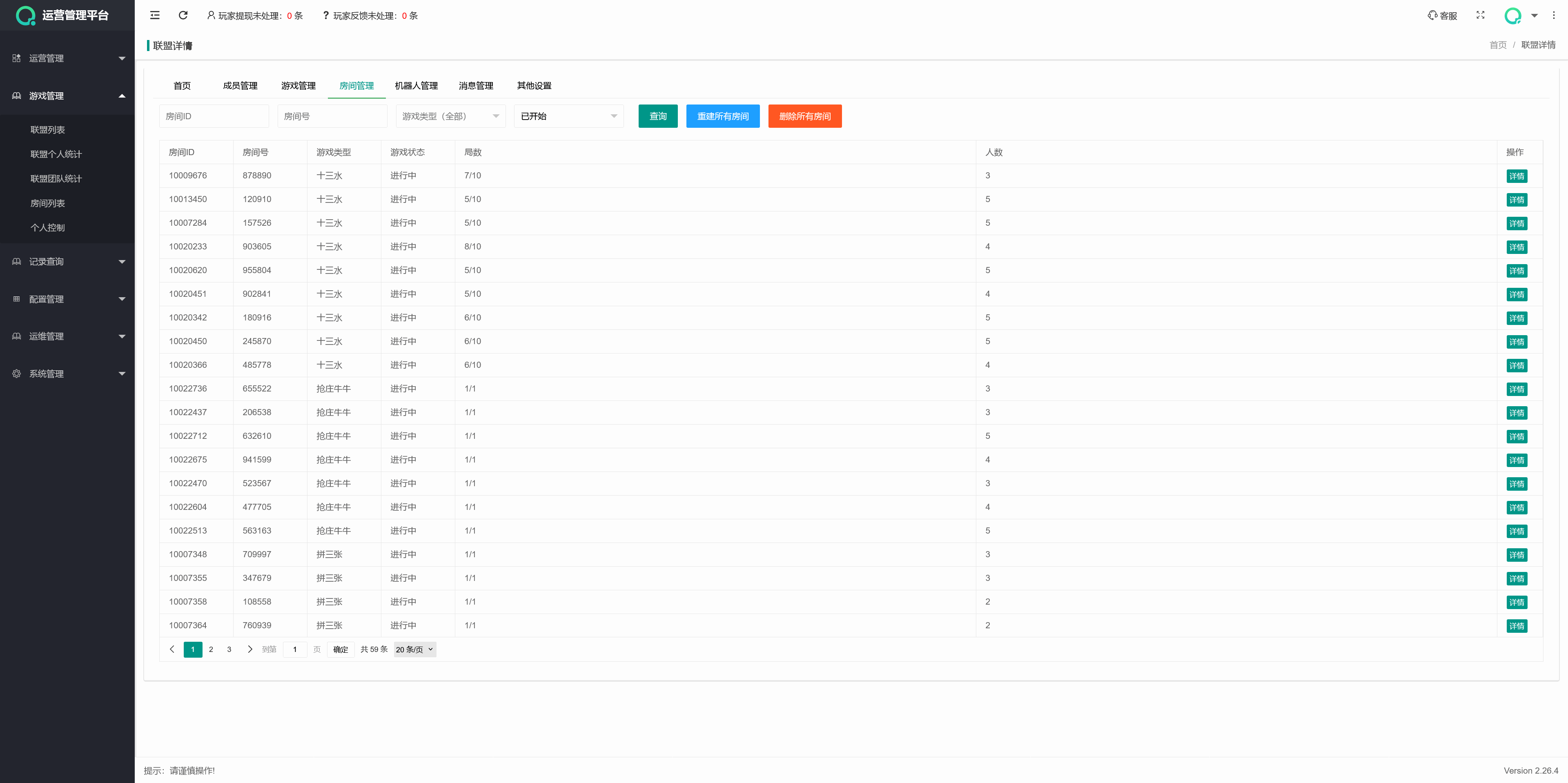
Task: Click the refresh icon in the top bar
Action: click(183, 15)
